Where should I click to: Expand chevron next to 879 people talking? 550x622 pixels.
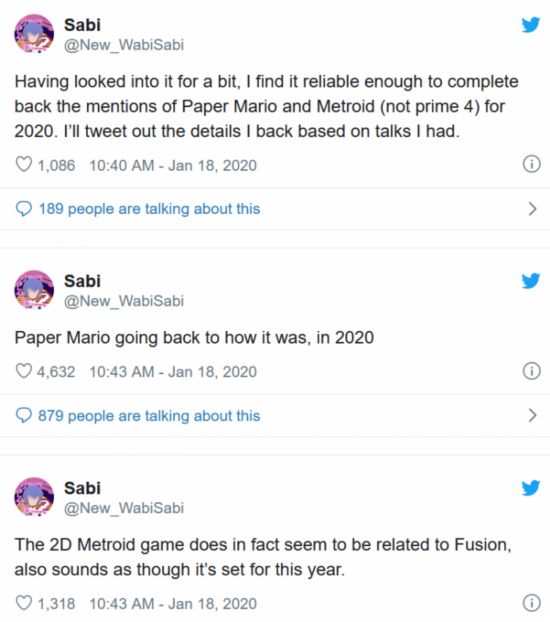pyautogui.click(x=533, y=415)
